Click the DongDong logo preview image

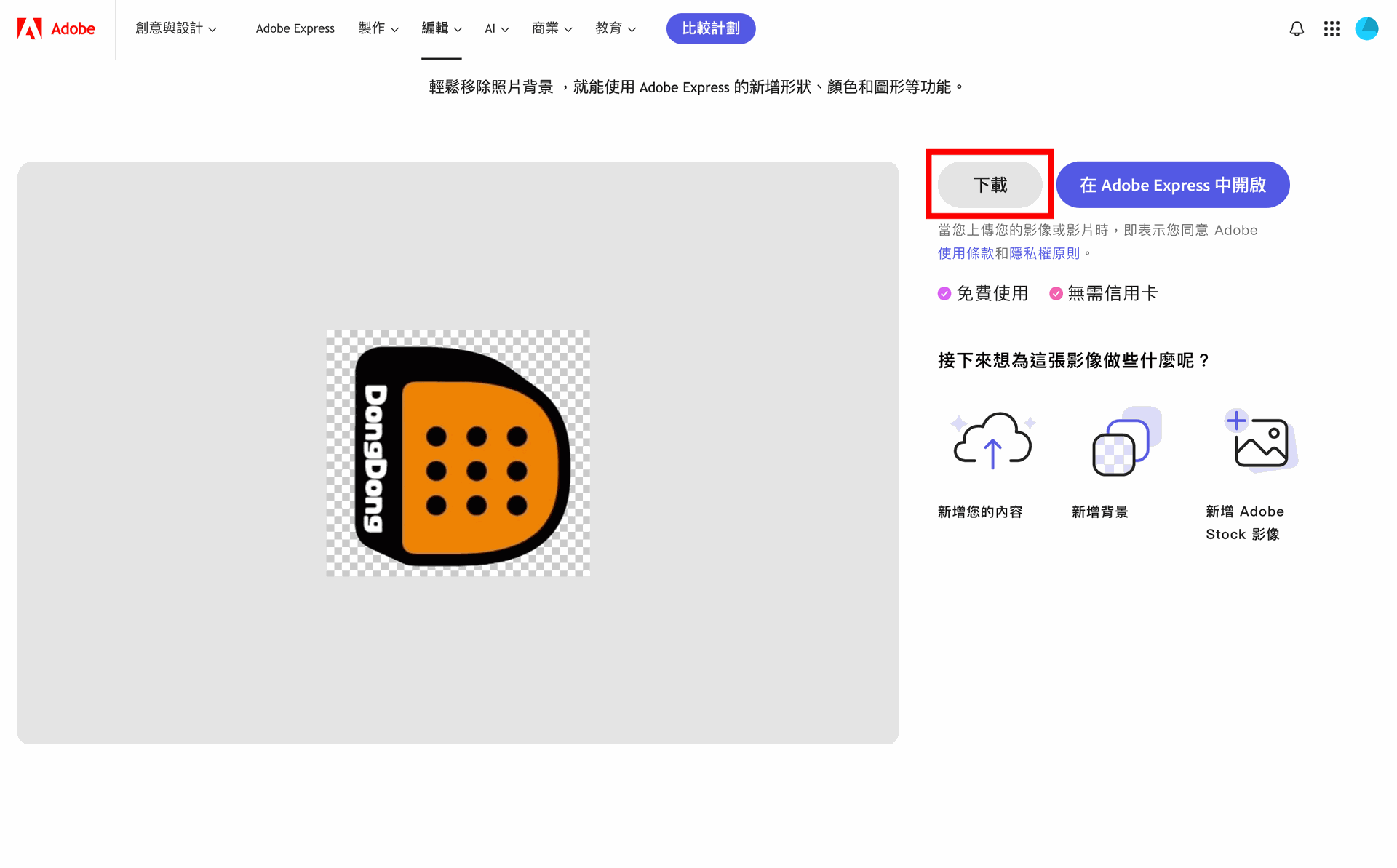tap(458, 453)
